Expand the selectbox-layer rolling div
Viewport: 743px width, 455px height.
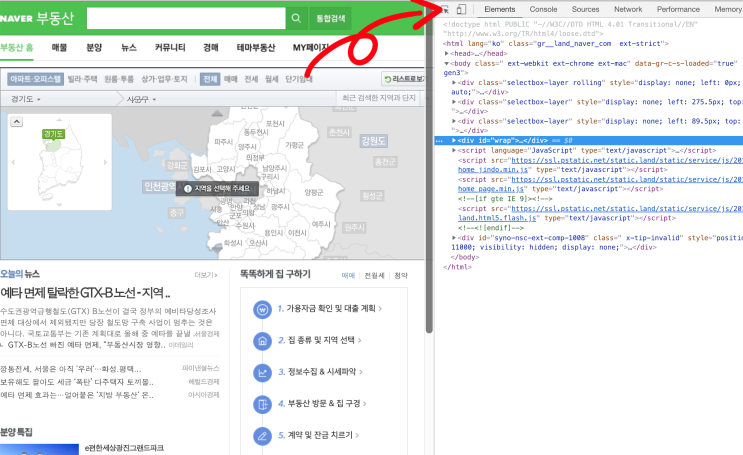coord(454,82)
